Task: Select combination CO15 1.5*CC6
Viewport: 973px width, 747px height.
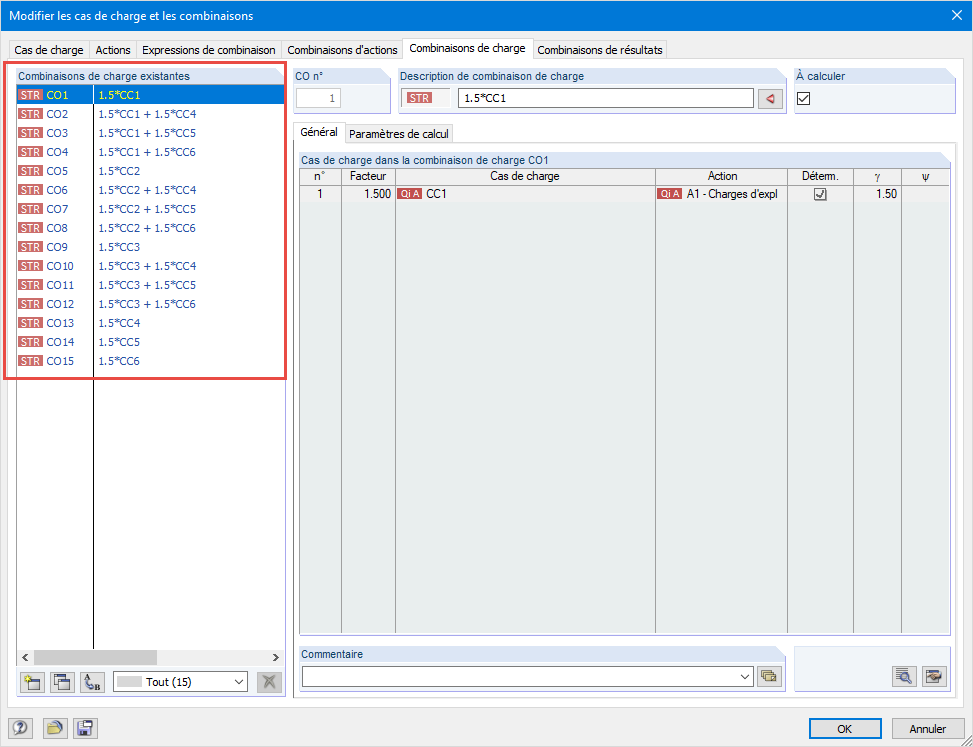Action: 151,361
